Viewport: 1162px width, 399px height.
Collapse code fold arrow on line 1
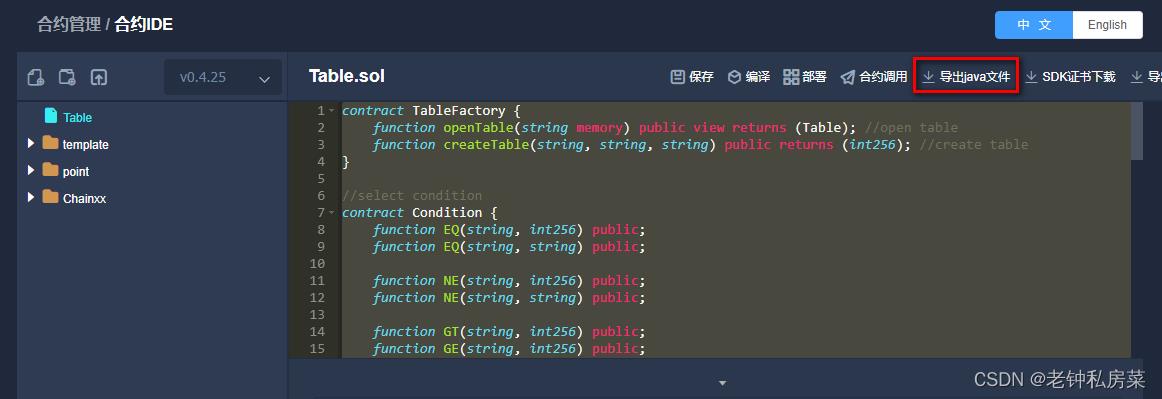pyautogui.click(x=331, y=111)
